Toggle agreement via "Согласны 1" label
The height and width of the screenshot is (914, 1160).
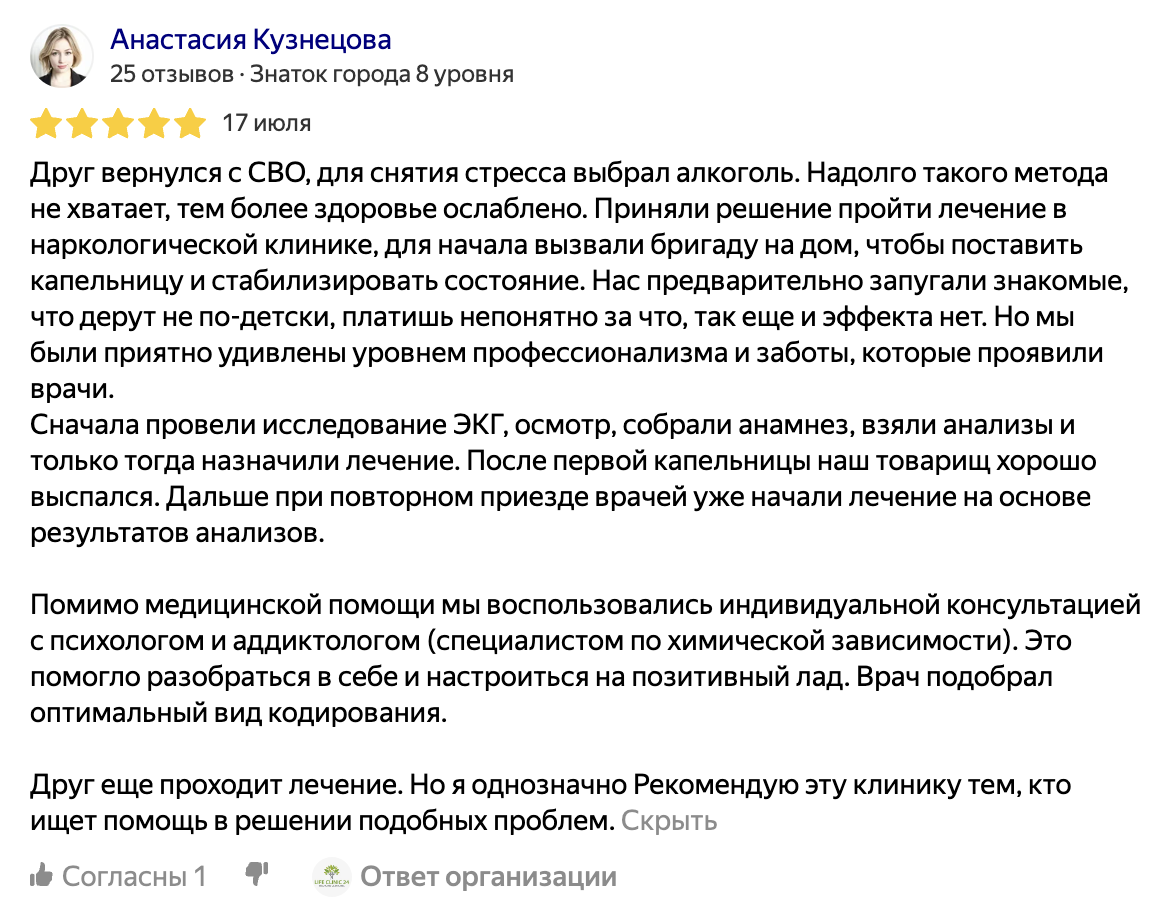(134, 877)
